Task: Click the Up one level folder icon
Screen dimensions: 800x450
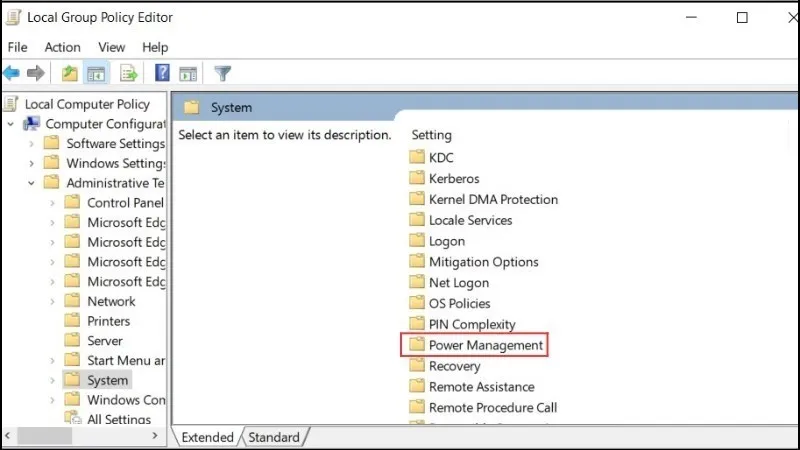Action: 69,73
